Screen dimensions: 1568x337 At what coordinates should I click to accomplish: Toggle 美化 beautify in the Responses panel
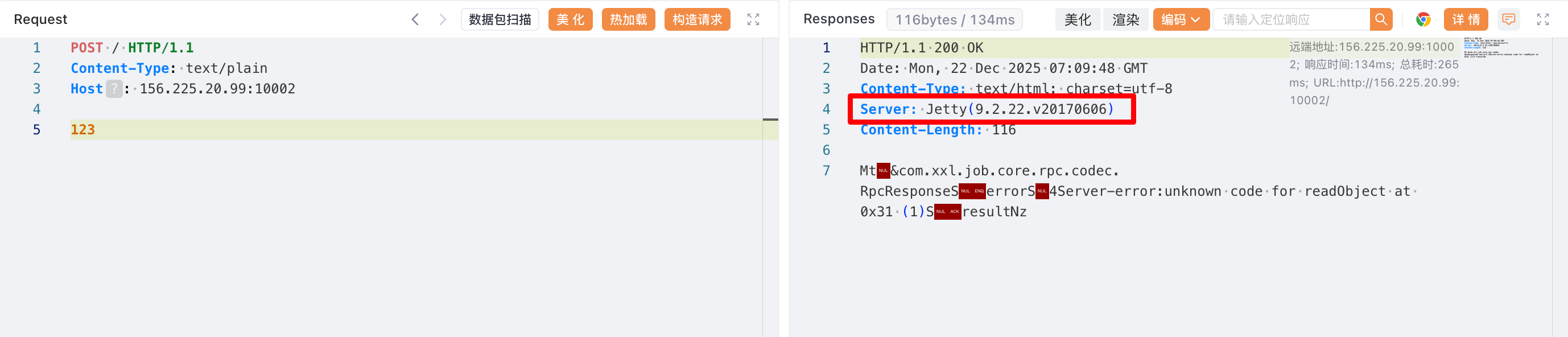tap(1078, 19)
